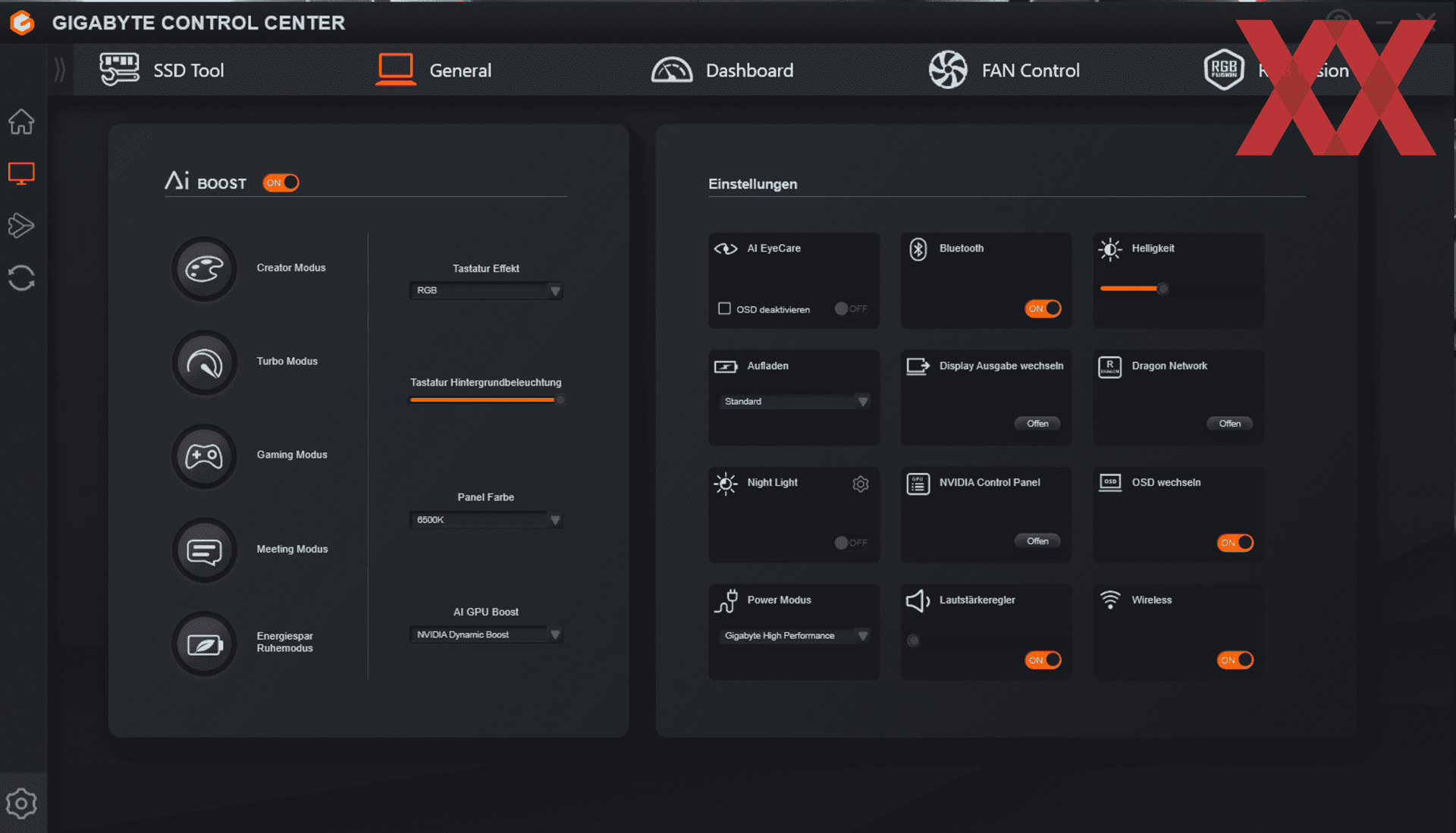This screenshot has height=833, width=1456.
Task: Adjust the Tastatur Hintergrundbeleuchtung slider
Action: [x=486, y=400]
